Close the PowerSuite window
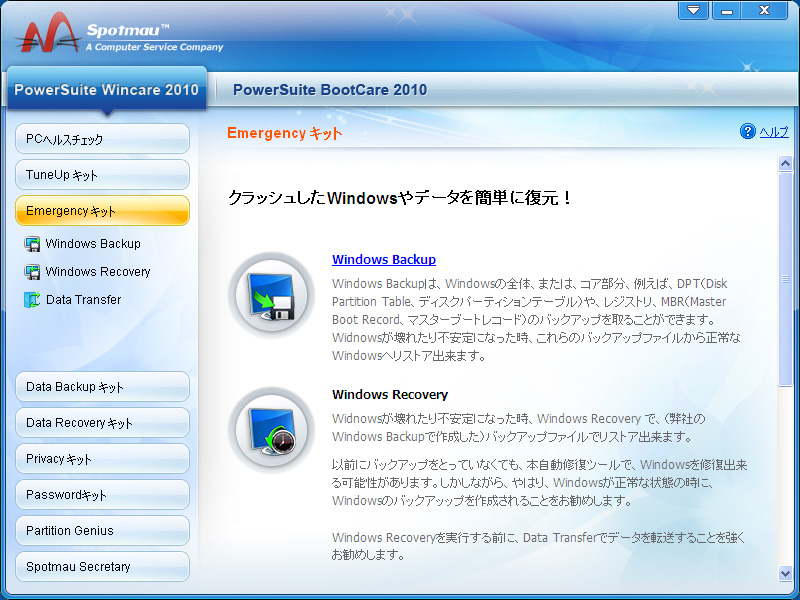The image size is (800, 600). [x=764, y=10]
